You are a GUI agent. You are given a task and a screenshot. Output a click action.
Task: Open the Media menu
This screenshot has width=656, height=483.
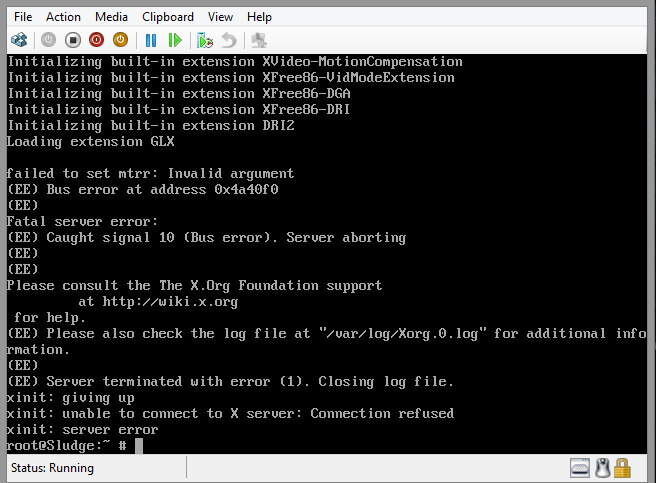[x=111, y=17]
